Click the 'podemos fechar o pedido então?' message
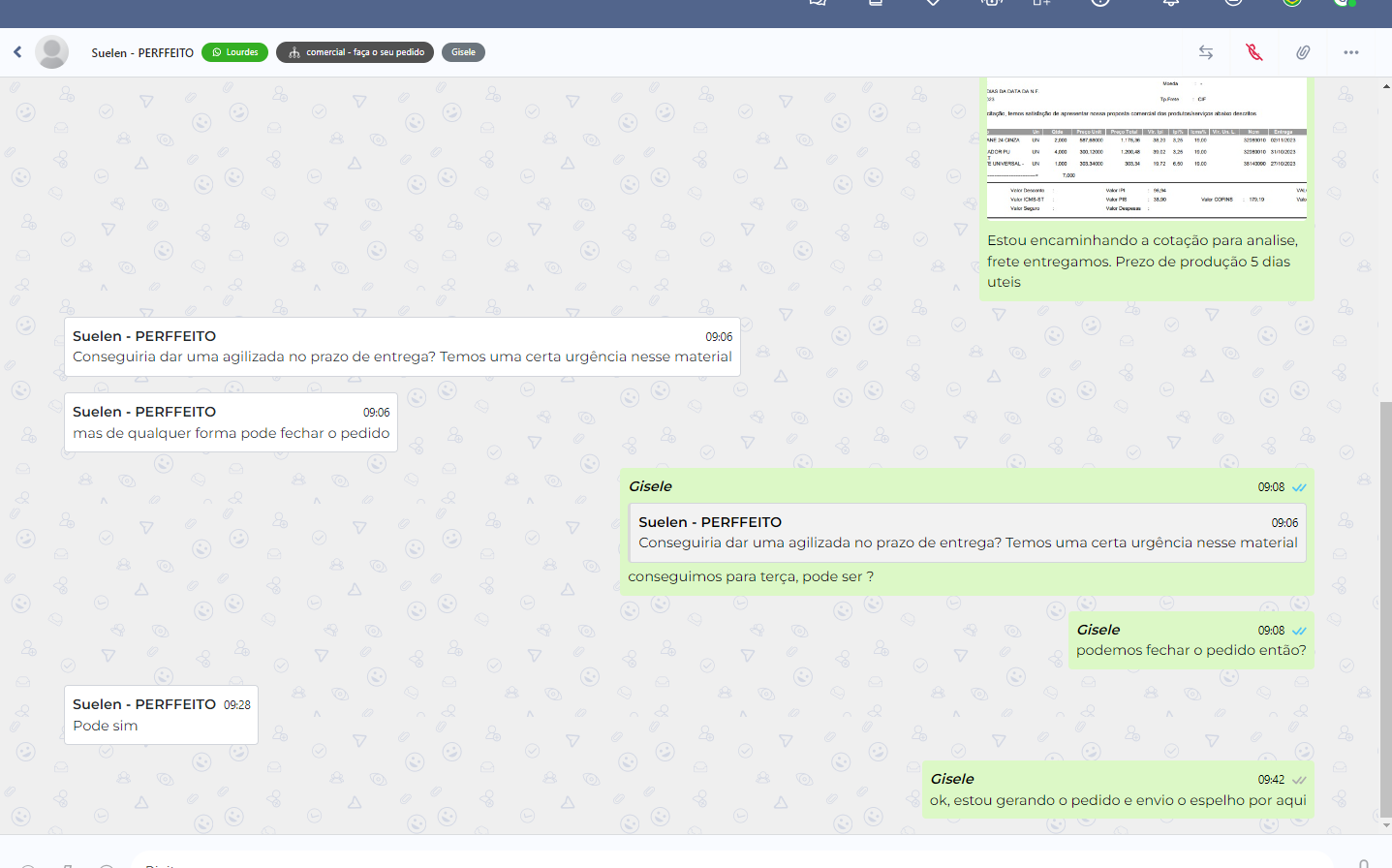 point(1191,650)
